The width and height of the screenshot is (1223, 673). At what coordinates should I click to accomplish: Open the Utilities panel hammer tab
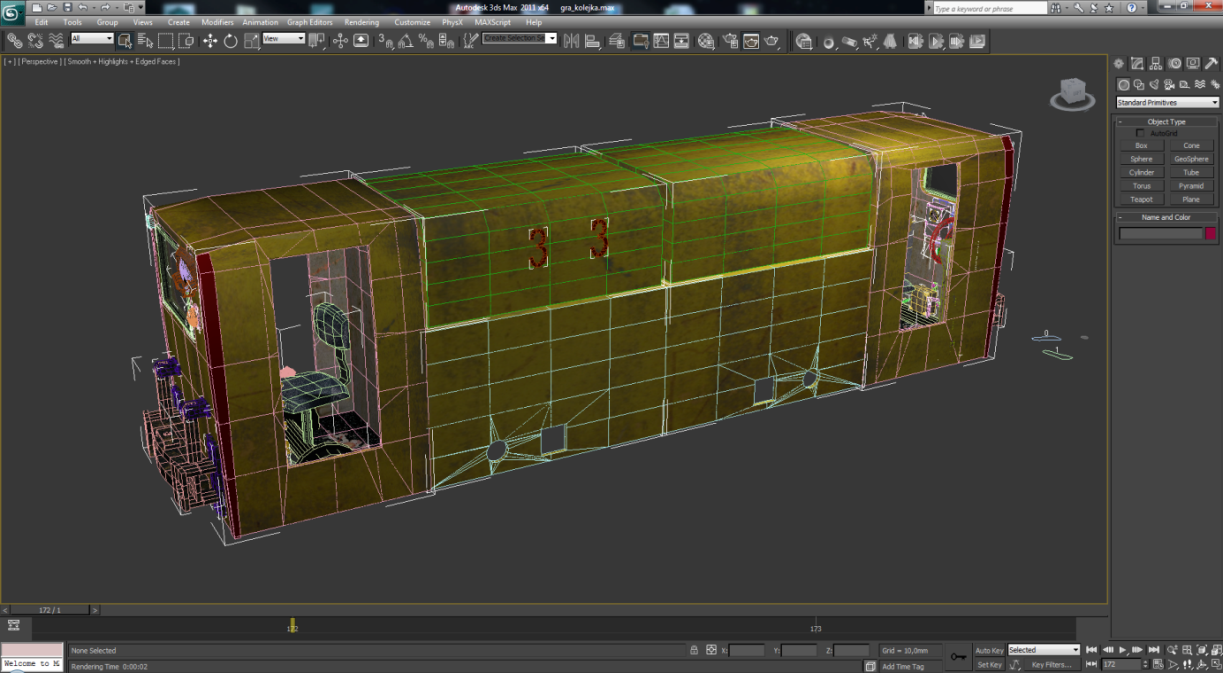(1212, 64)
